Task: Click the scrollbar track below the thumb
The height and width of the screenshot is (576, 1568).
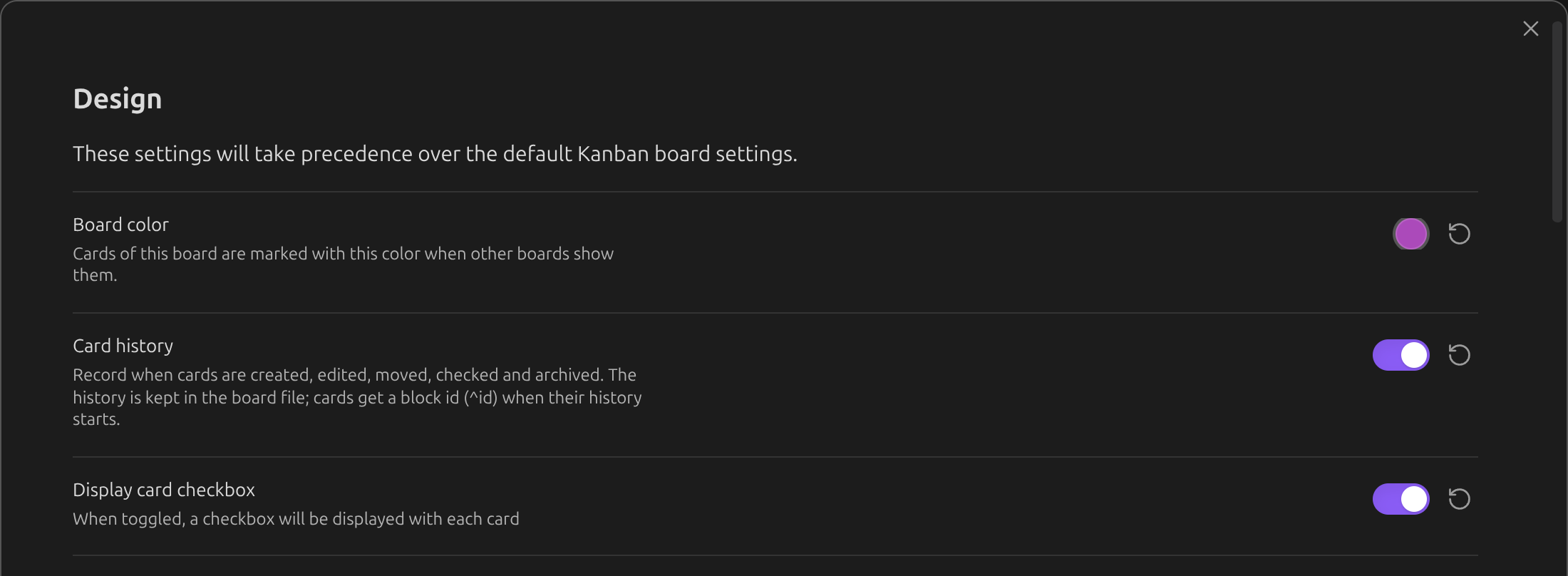Action: (x=1557, y=399)
